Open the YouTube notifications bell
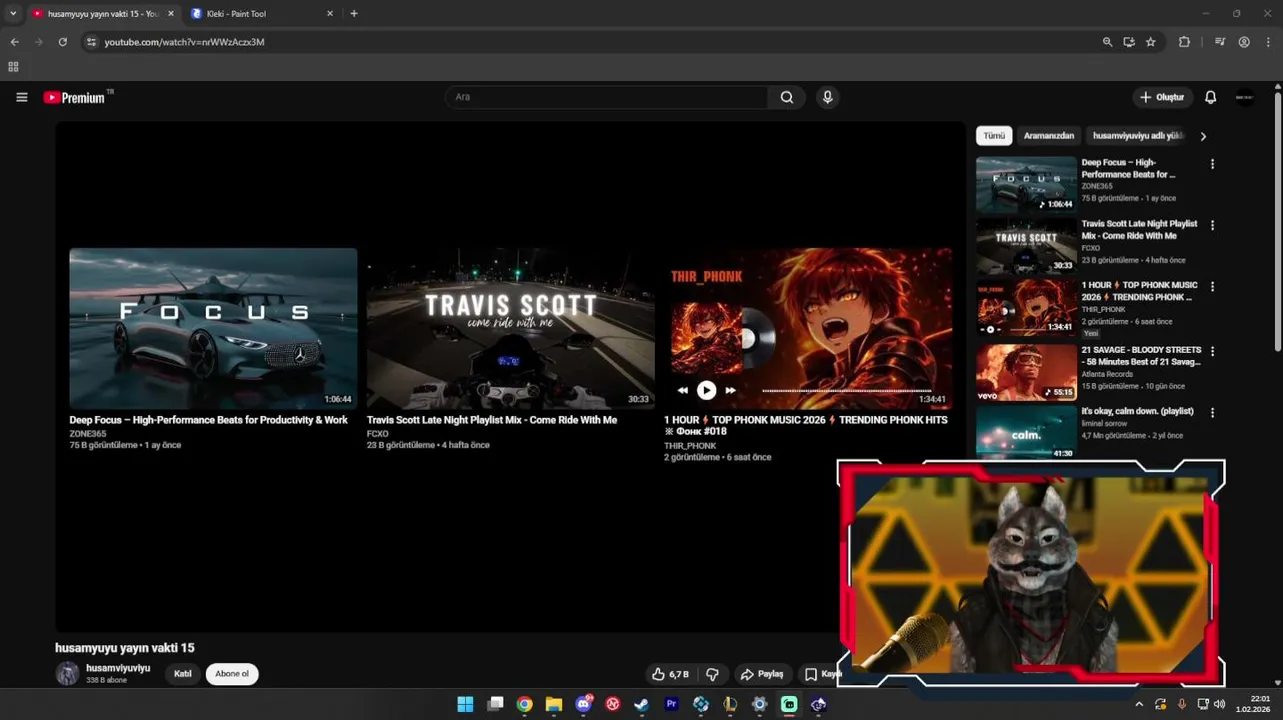 click(x=1210, y=97)
